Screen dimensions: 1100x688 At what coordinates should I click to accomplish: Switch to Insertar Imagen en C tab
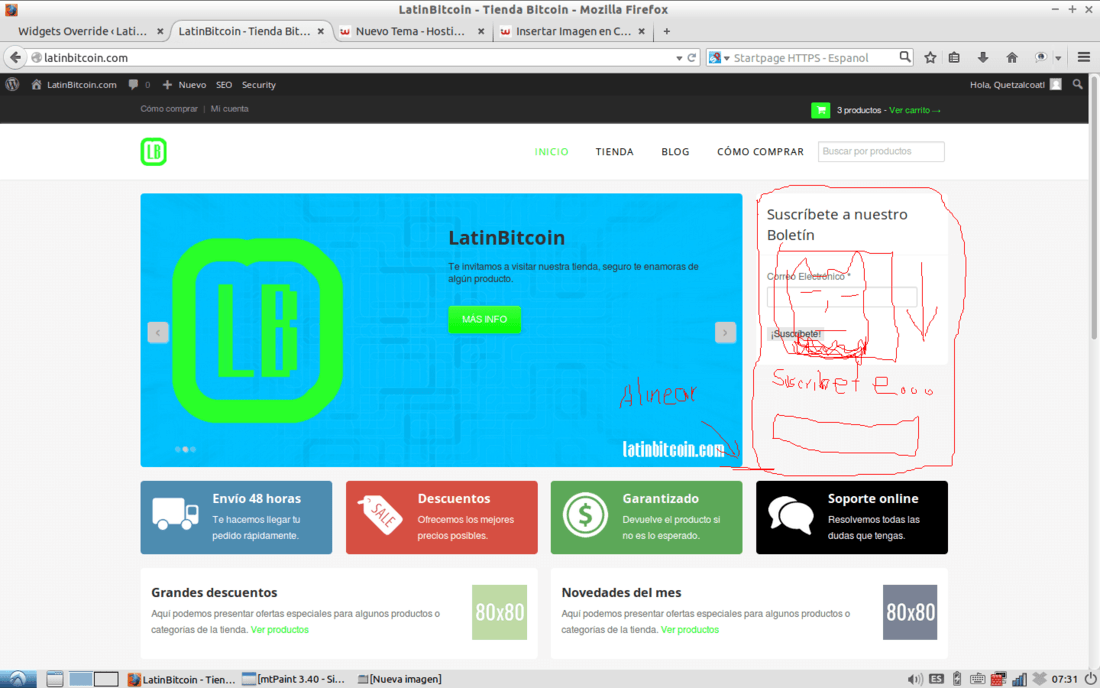573,31
